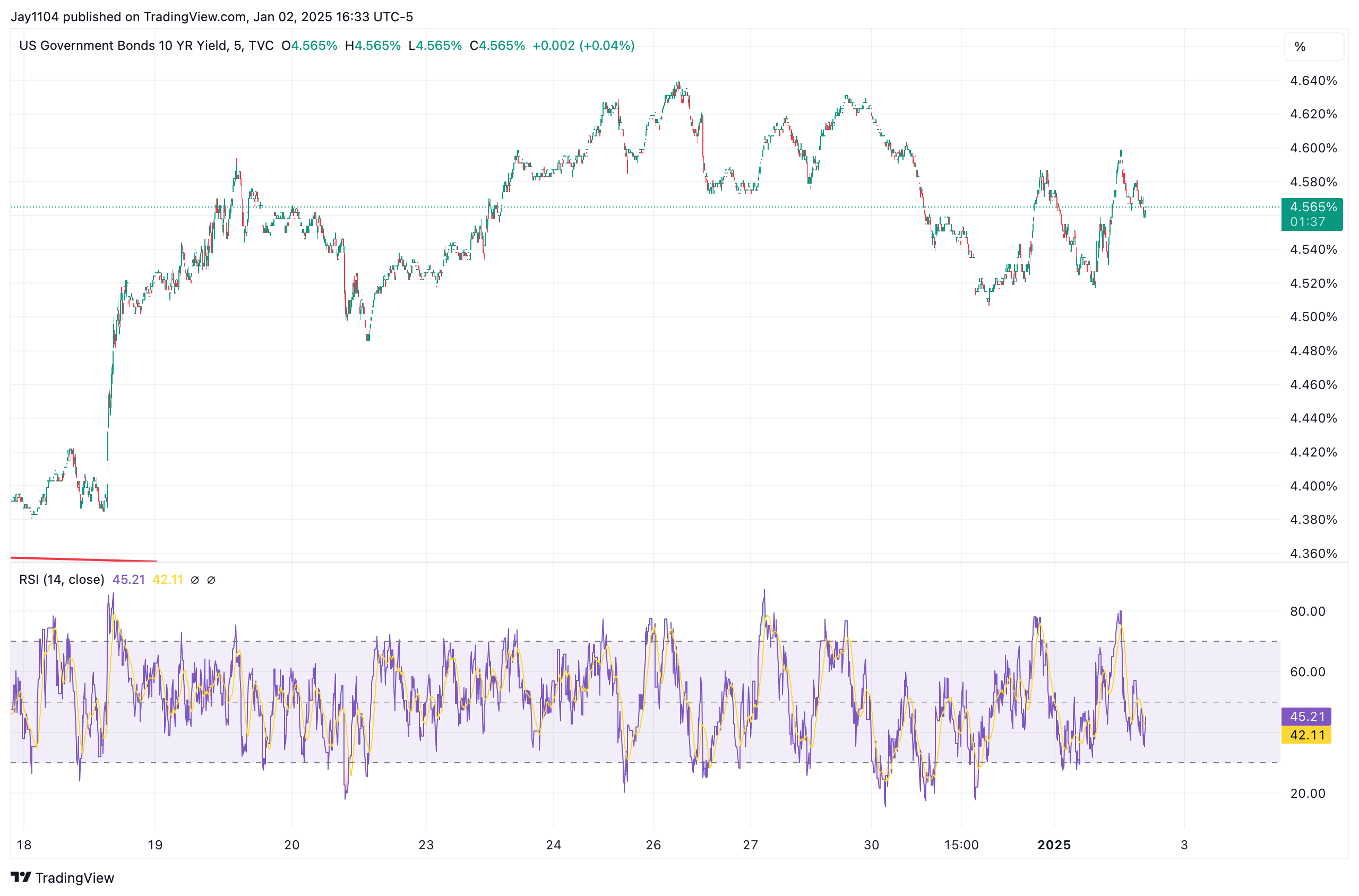The width and height of the screenshot is (1359, 896).
Task: Click the 80.00 RSI axis label
Action: coord(1308,611)
